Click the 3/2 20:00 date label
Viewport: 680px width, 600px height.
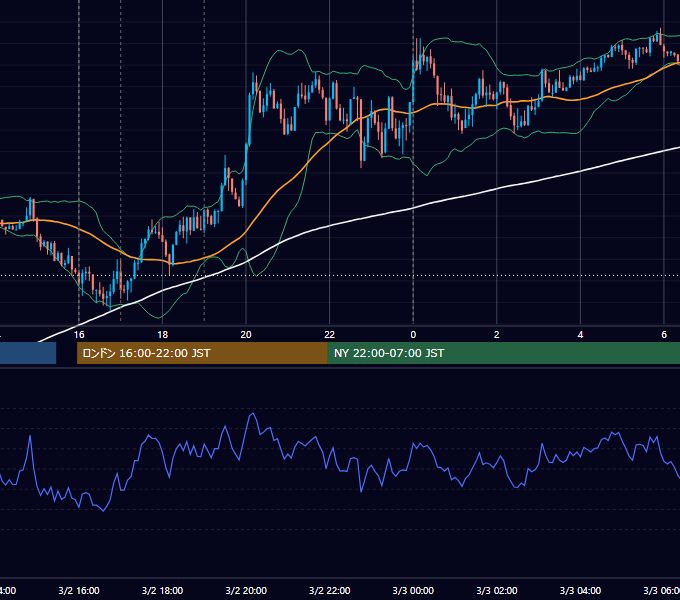(246, 590)
